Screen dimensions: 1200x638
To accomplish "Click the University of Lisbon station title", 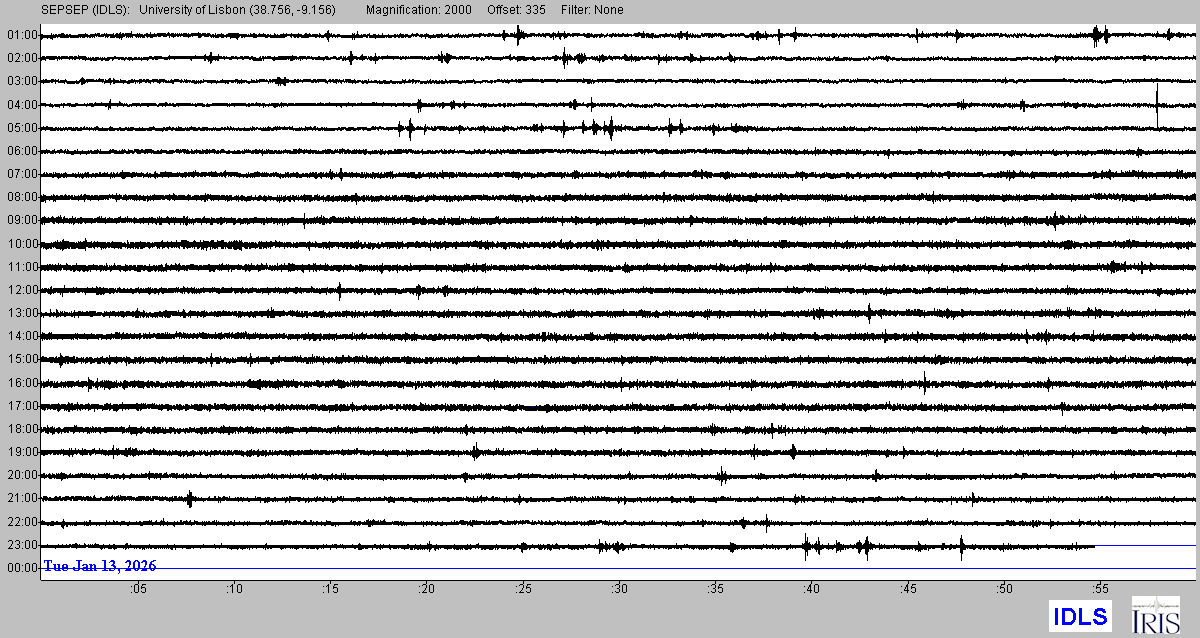I will point(237,10).
